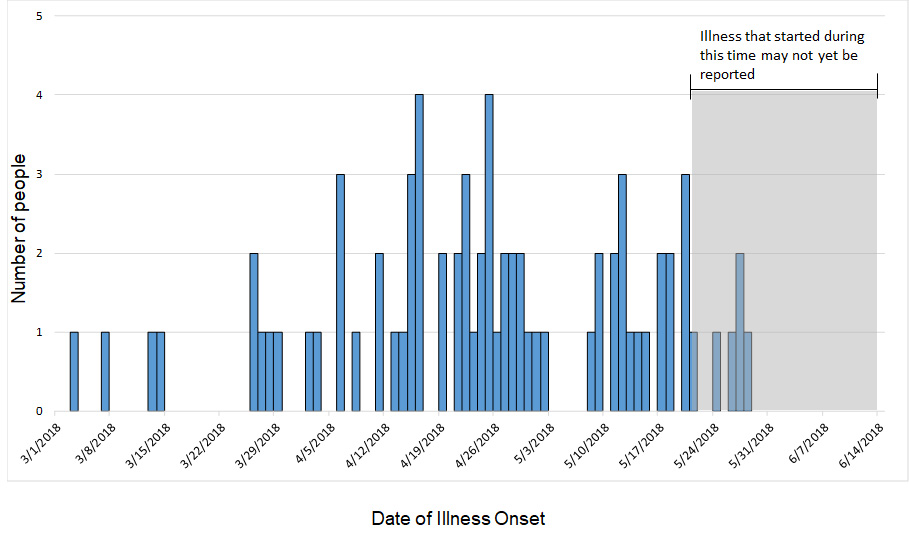Viewport: 909px width, 541px height.
Task: Select the 5/31/2018 date label
Action: (751, 445)
